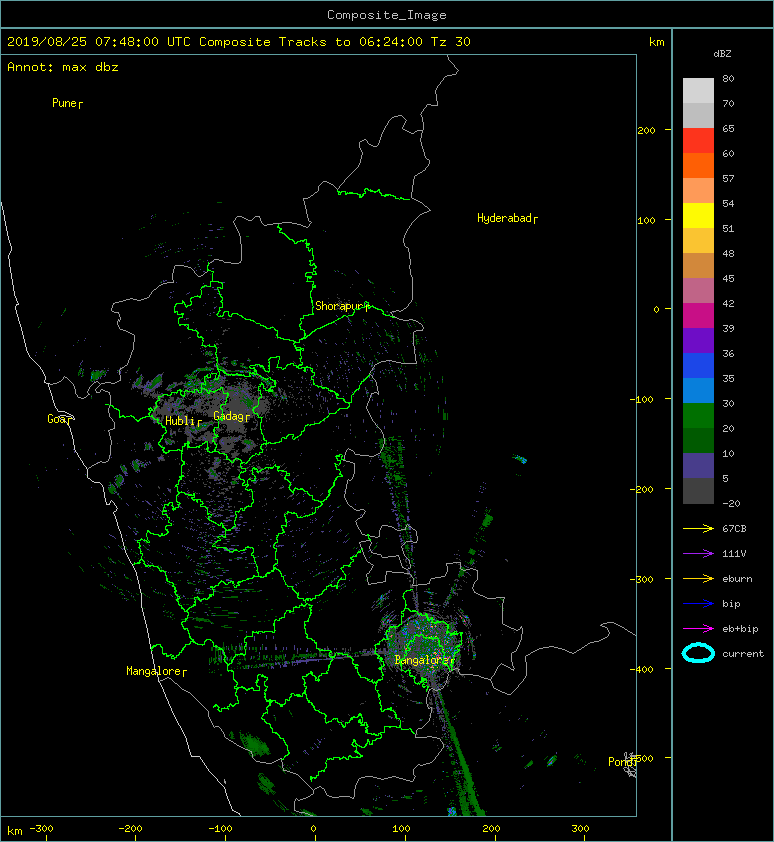Click the eburn arrow legend icon
The height and width of the screenshot is (842, 774).
[x=698, y=579]
